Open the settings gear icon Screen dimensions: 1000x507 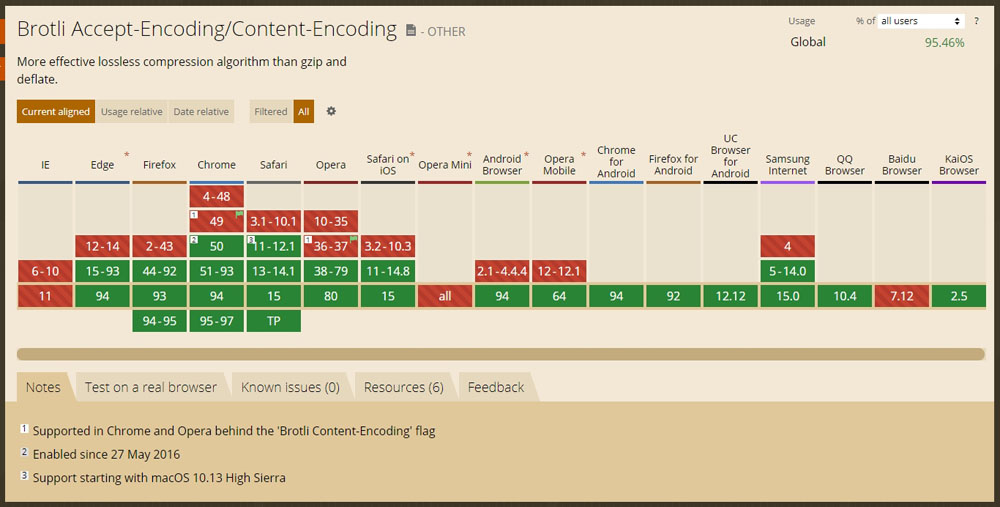click(x=331, y=111)
